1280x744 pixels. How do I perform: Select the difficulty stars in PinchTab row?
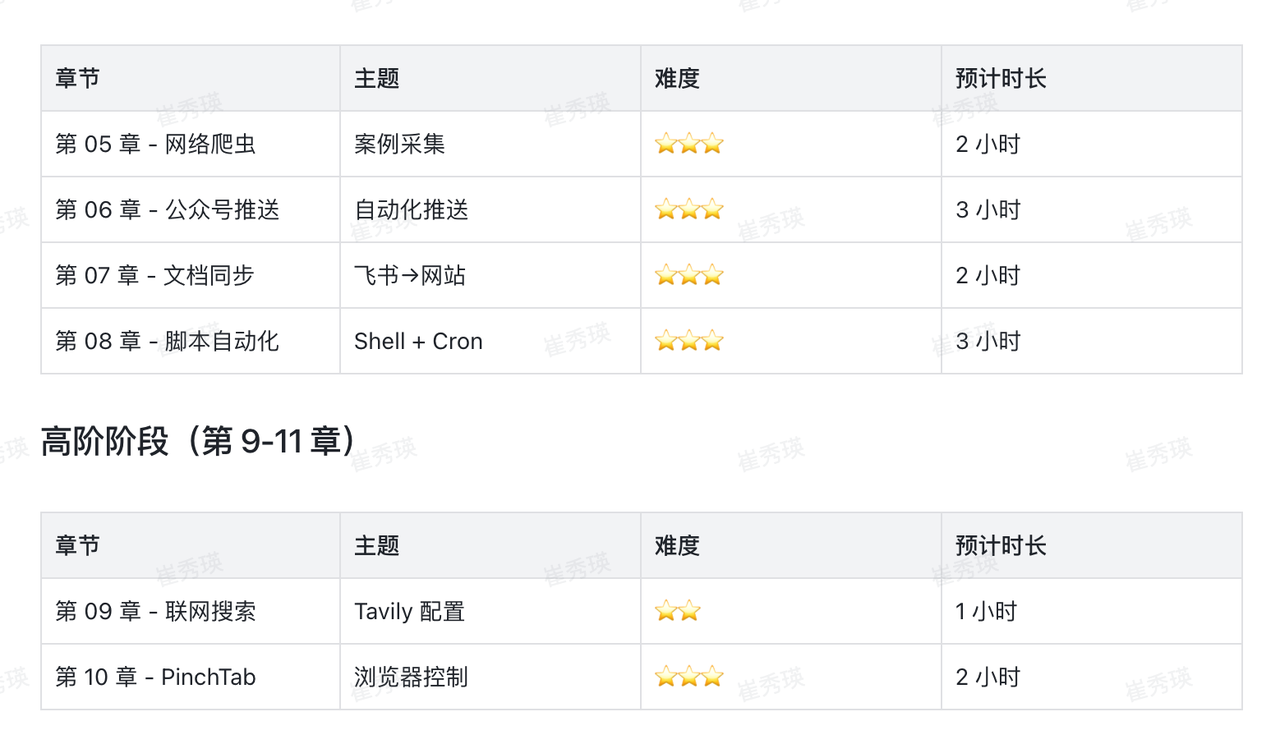click(689, 677)
